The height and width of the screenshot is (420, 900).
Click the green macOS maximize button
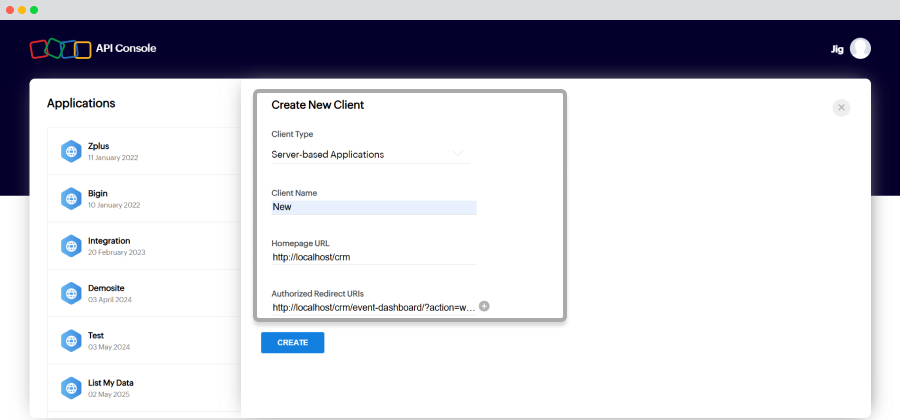pos(34,10)
